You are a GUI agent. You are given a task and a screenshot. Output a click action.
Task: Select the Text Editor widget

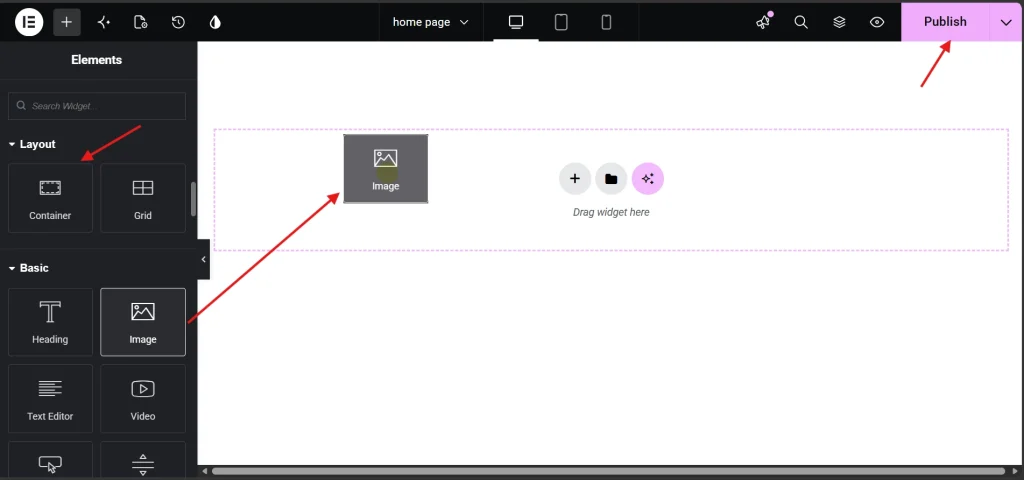pos(50,398)
